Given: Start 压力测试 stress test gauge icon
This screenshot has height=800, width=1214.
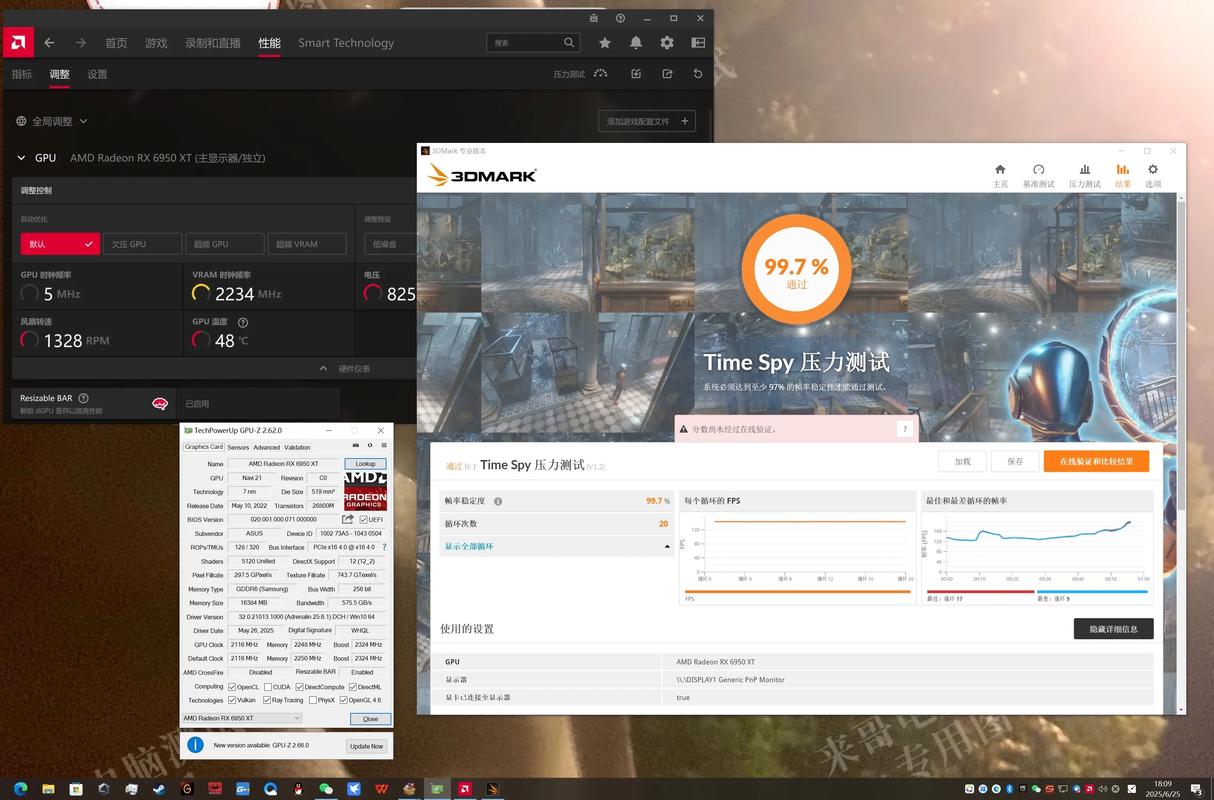Looking at the screenshot, I should [x=600, y=73].
